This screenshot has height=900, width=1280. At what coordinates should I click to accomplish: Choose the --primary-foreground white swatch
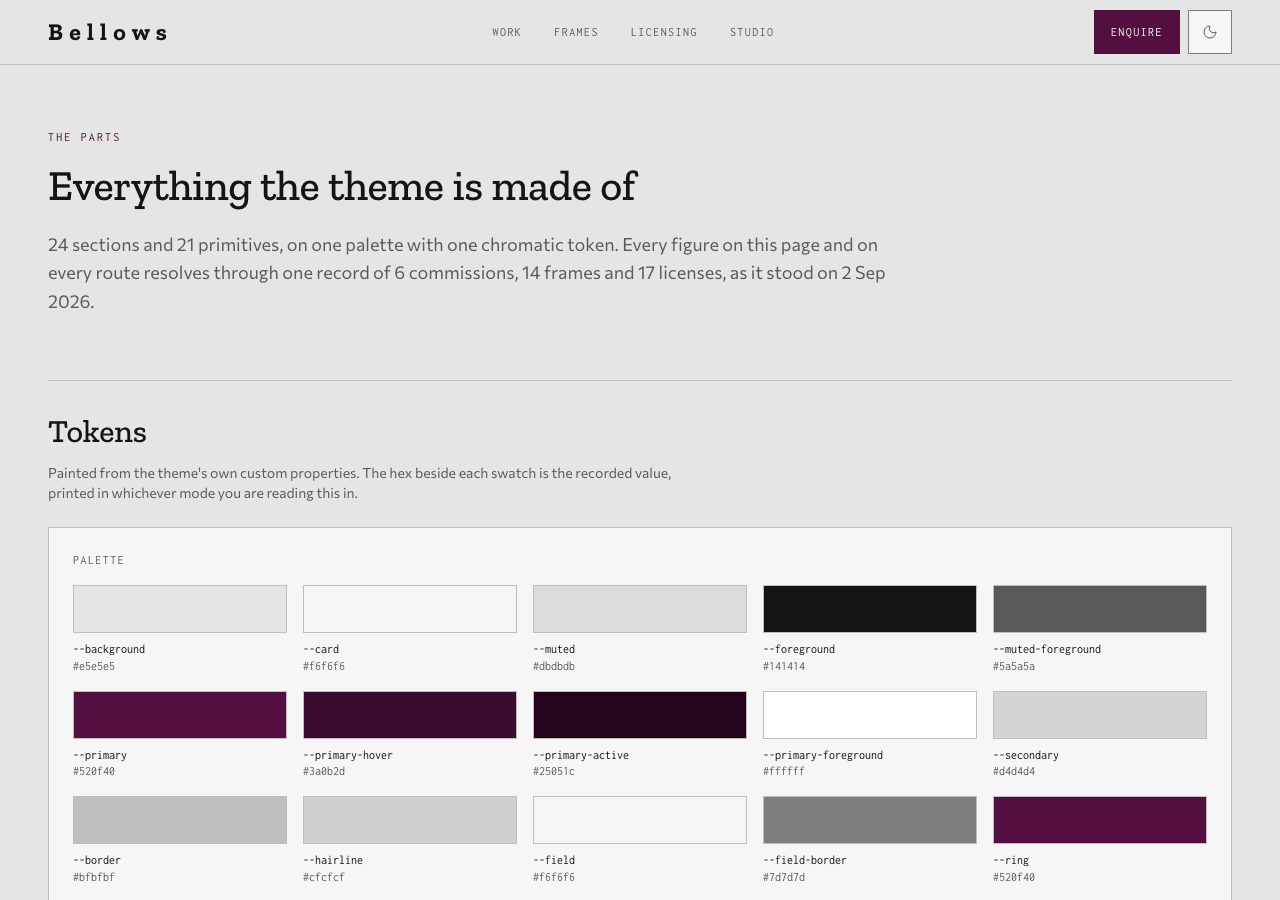tap(870, 715)
